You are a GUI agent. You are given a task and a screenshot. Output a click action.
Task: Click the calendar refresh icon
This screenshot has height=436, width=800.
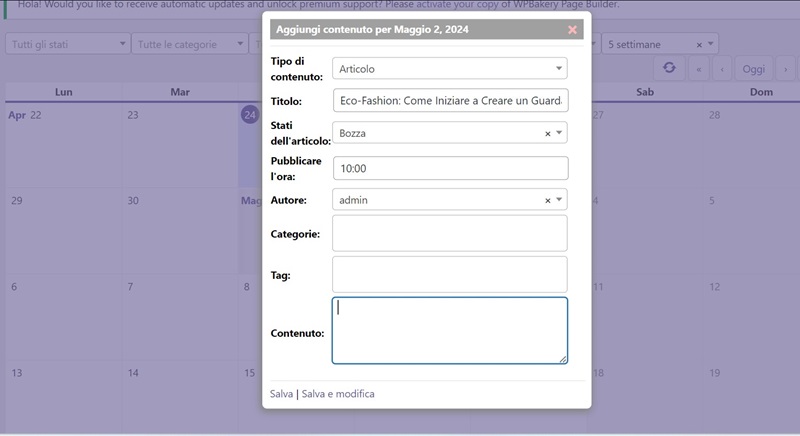click(x=669, y=68)
